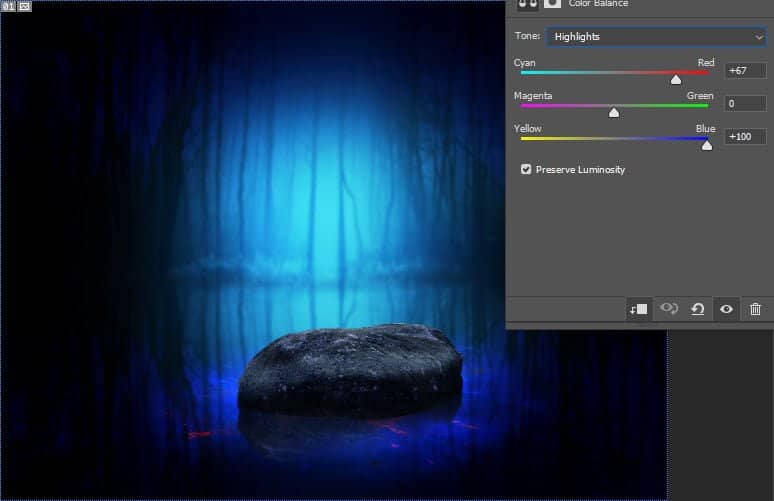774x501 pixels.
Task: Toggle adjustment layer visibility eye
Action: tap(727, 309)
